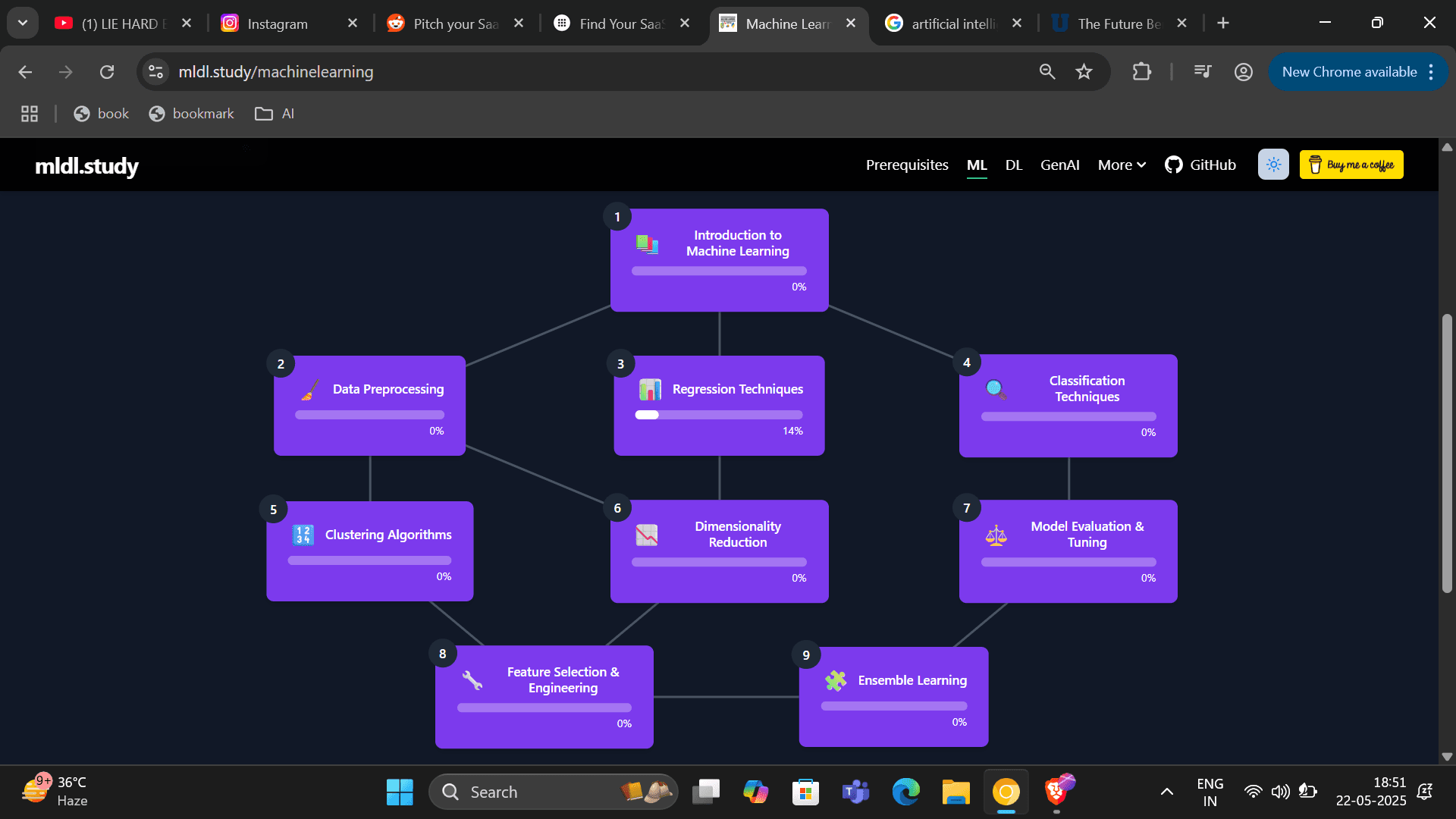Click the page scrollbar thumb
1456x819 pixels.
1447,453
